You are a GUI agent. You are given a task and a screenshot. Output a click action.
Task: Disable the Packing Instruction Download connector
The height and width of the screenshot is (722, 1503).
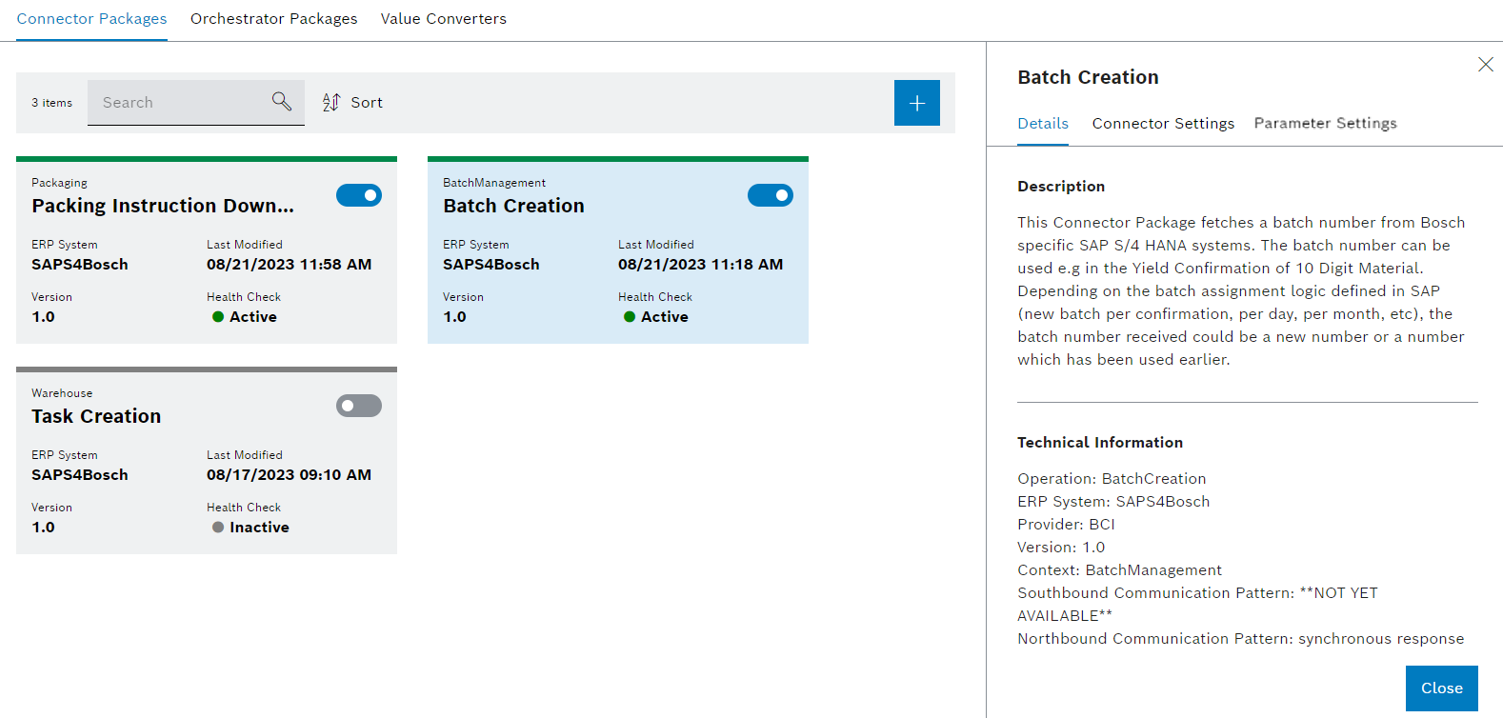[x=359, y=195]
